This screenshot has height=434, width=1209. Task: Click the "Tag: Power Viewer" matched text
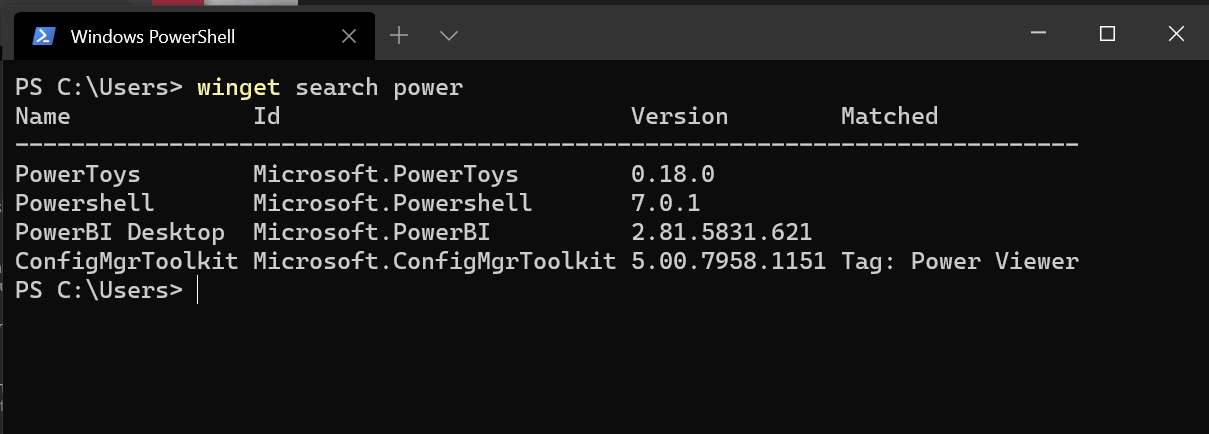[x=959, y=262]
